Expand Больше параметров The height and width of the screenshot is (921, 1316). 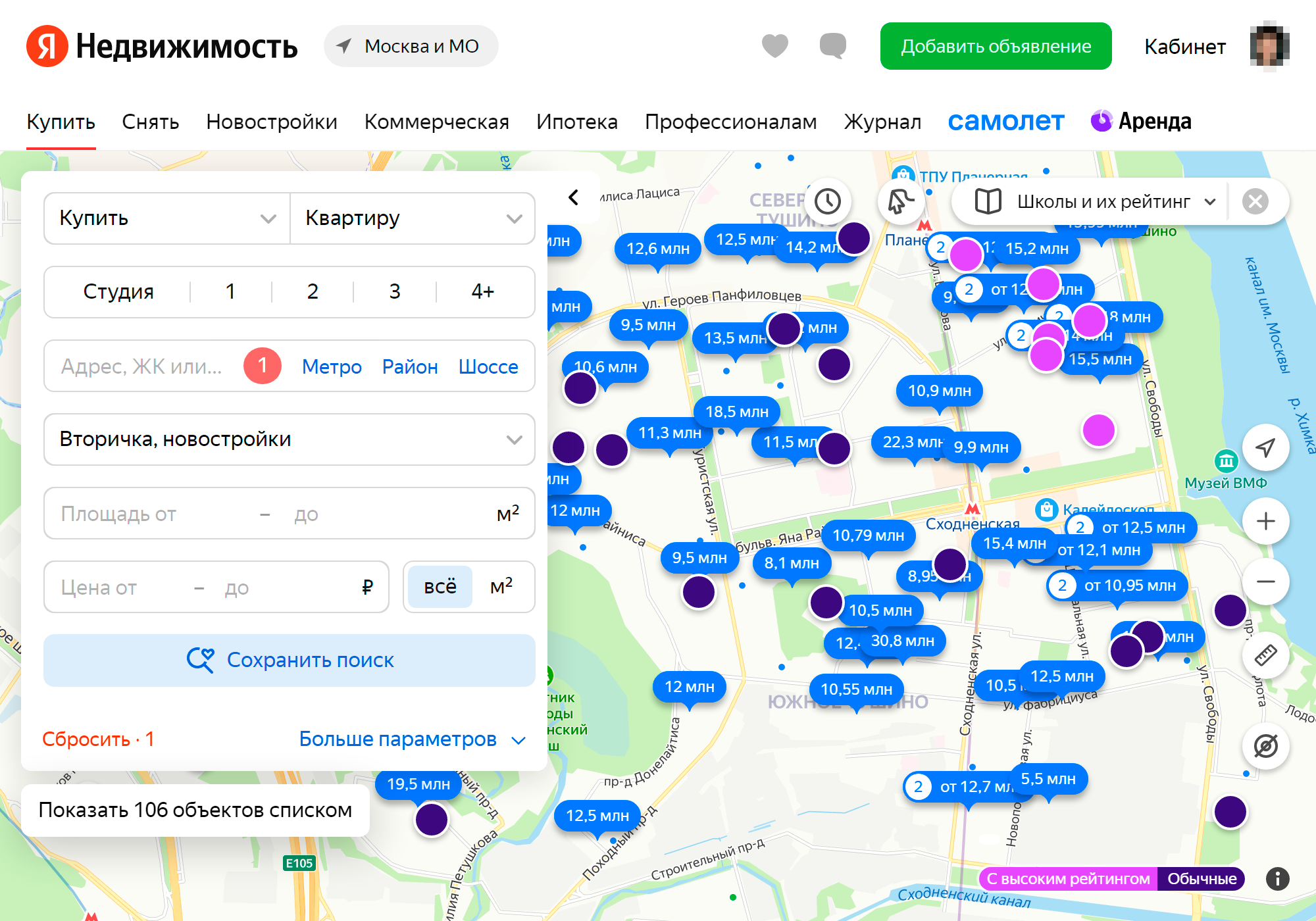tap(413, 739)
